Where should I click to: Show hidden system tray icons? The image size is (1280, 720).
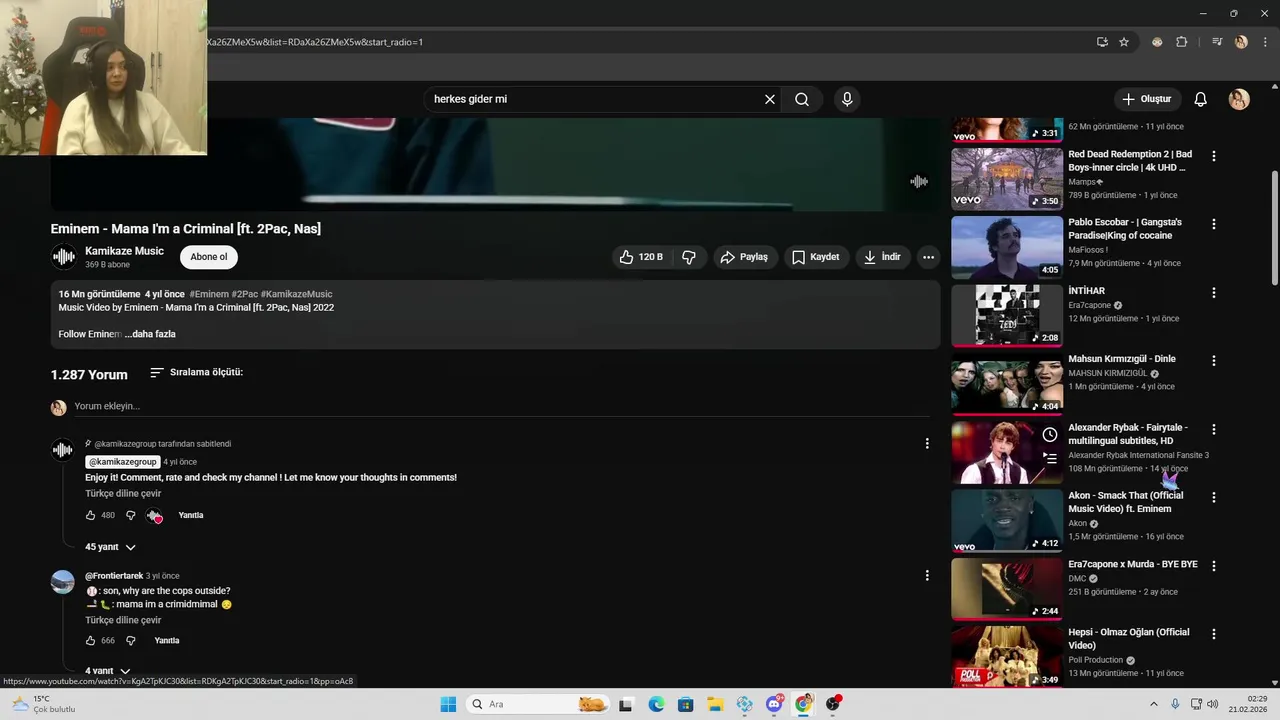[x=1153, y=704]
